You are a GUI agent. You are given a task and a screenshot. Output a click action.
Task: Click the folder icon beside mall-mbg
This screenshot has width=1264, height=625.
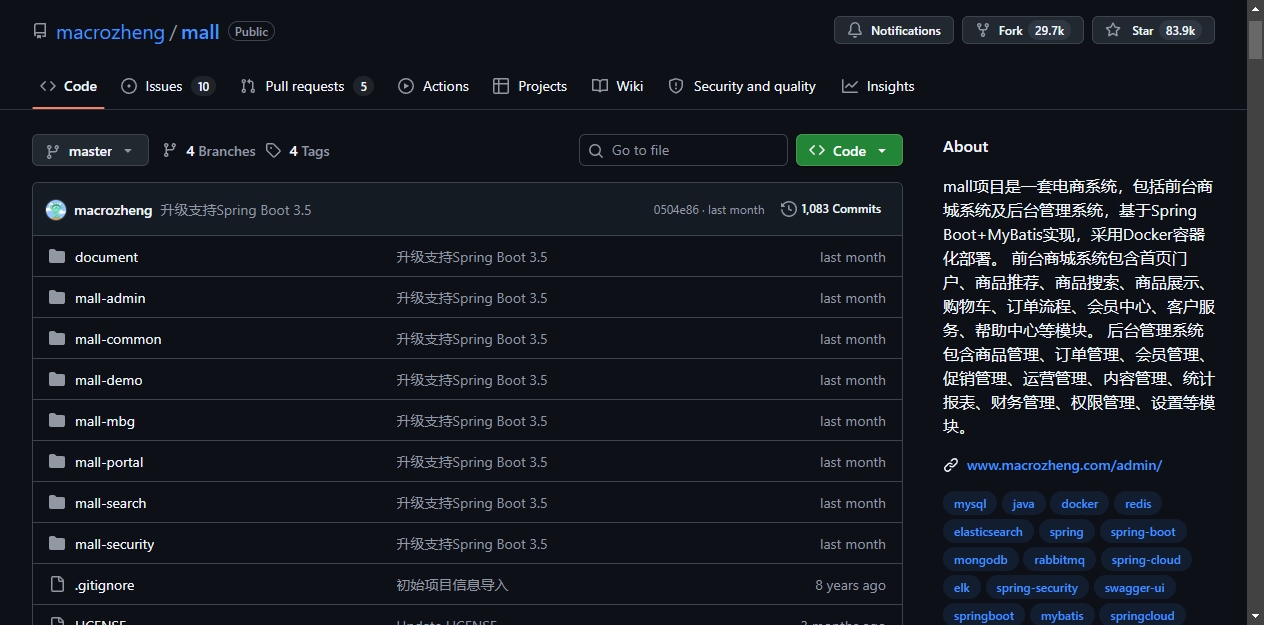click(x=57, y=421)
